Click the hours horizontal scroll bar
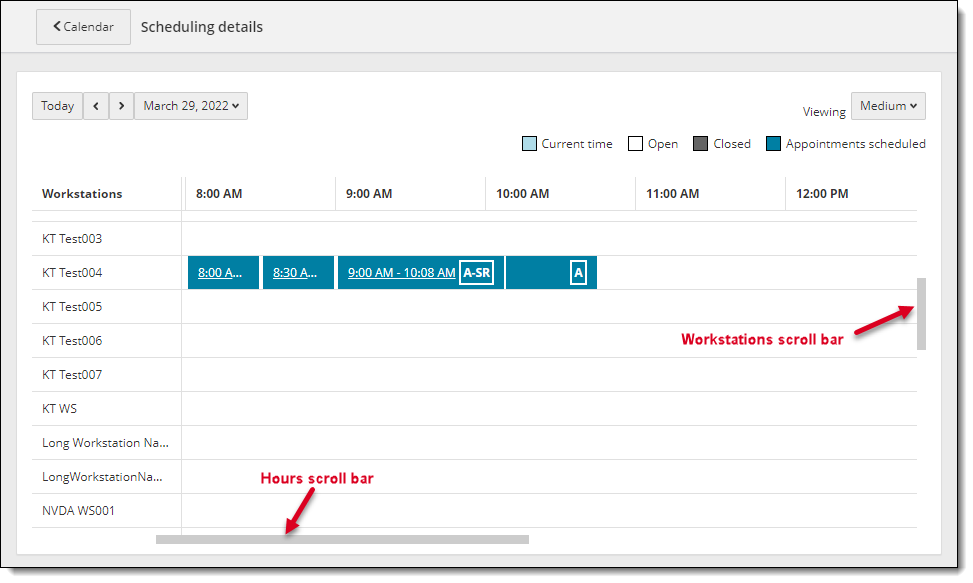Image resolution: width=973 pixels, height=583 pixels. (342, 540)
